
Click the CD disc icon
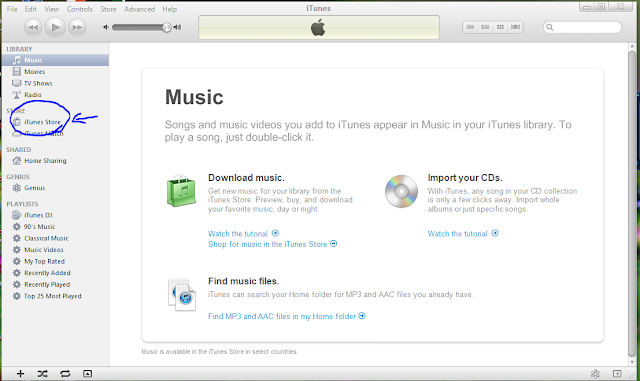pos(401,191)
